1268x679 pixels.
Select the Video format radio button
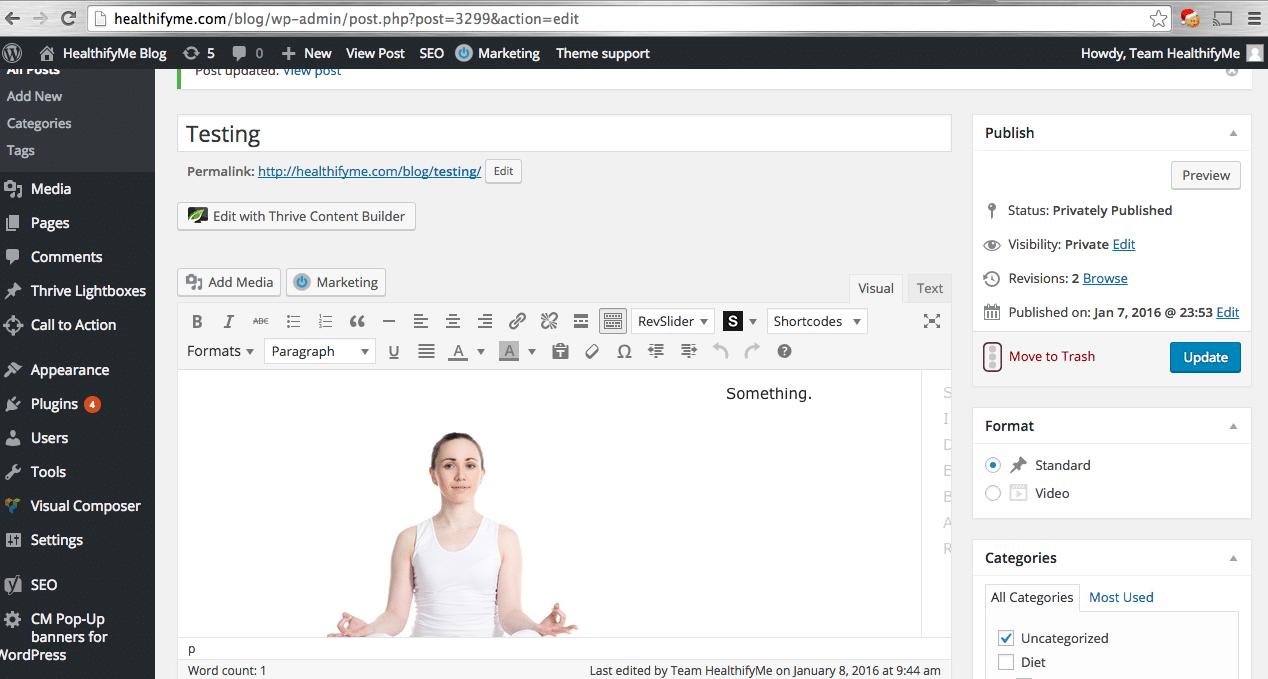tap(993, 493)
